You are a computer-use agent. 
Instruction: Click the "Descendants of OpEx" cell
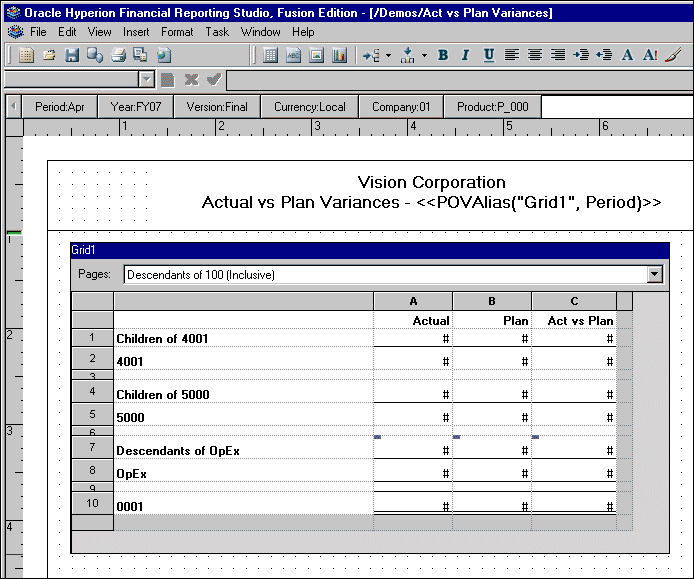point(243,448)
